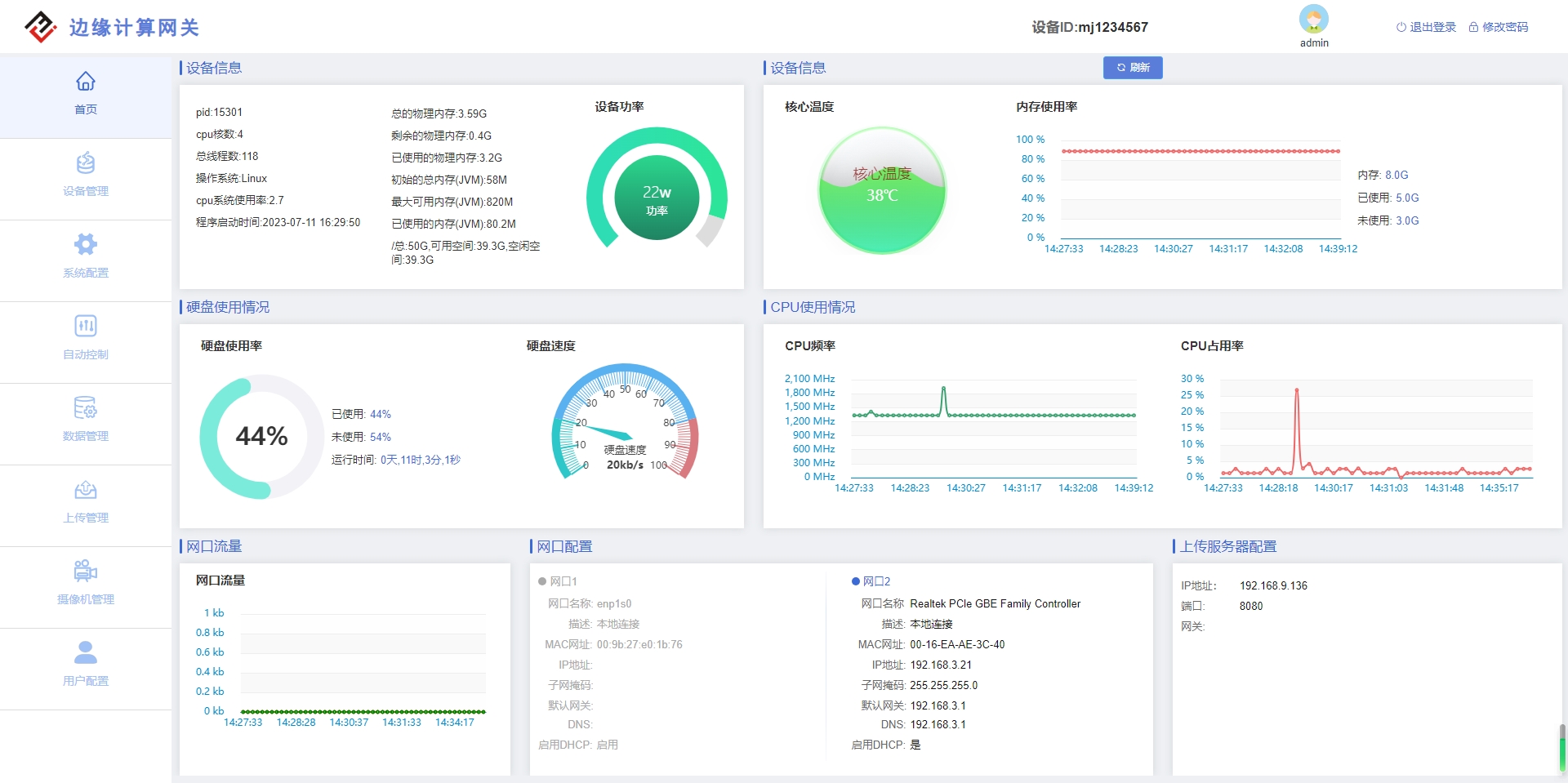
Task: Click the 端口 8080 value
Action: [1251, 607]
